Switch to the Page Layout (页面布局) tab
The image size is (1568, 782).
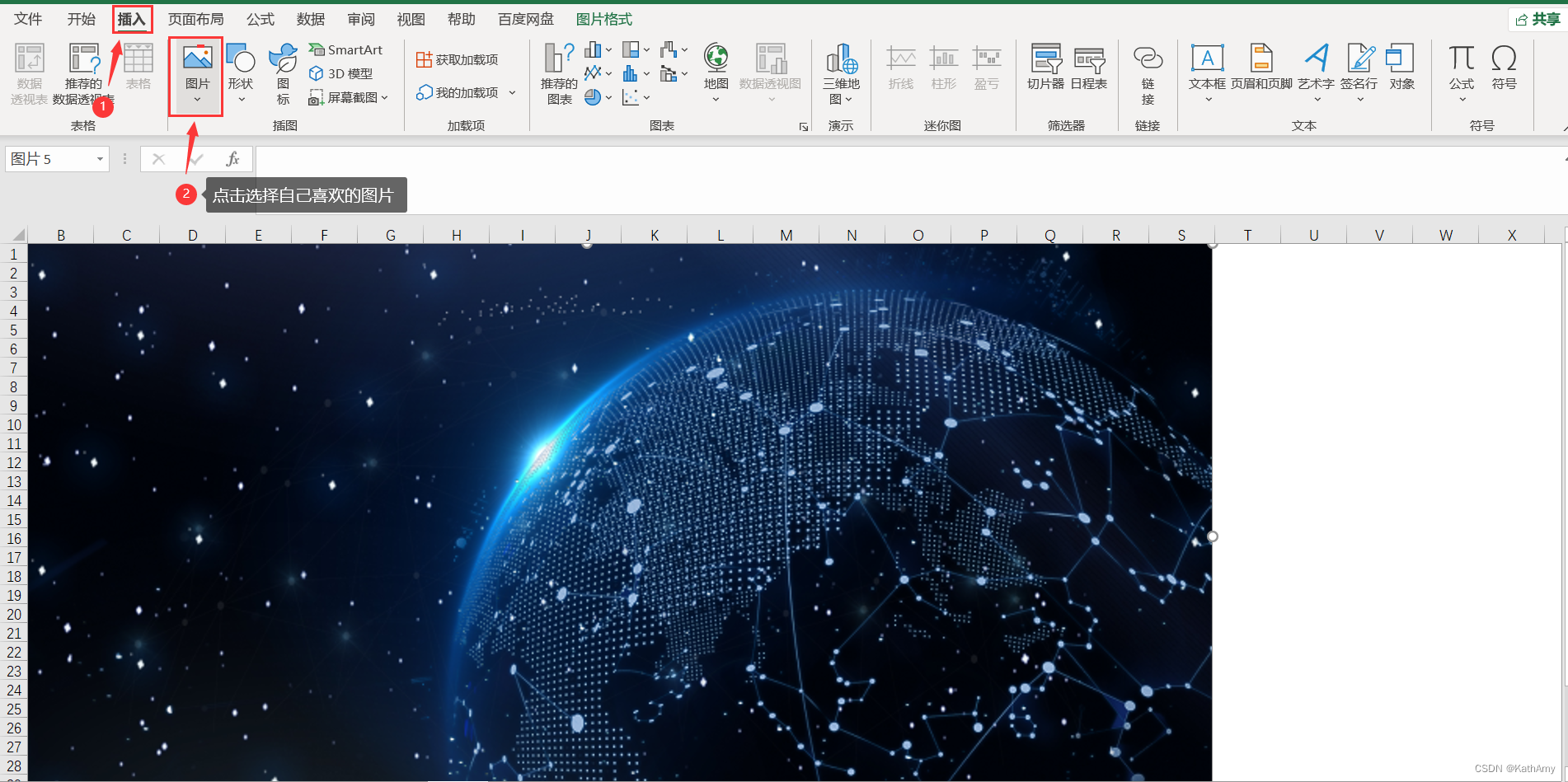pyautogui.click(x=196, y=19)
